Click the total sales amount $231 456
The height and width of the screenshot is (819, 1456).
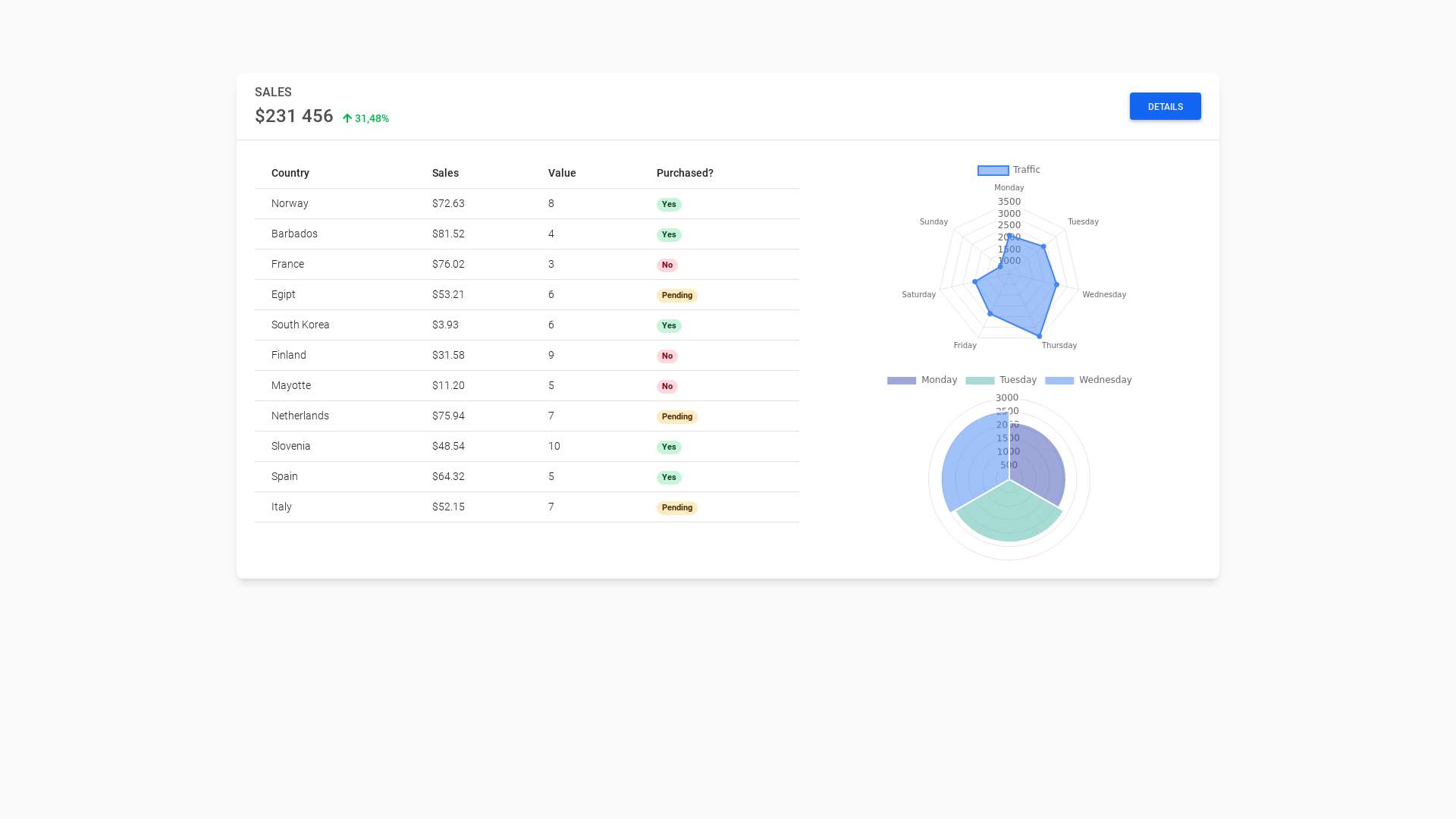click(293, 116)
